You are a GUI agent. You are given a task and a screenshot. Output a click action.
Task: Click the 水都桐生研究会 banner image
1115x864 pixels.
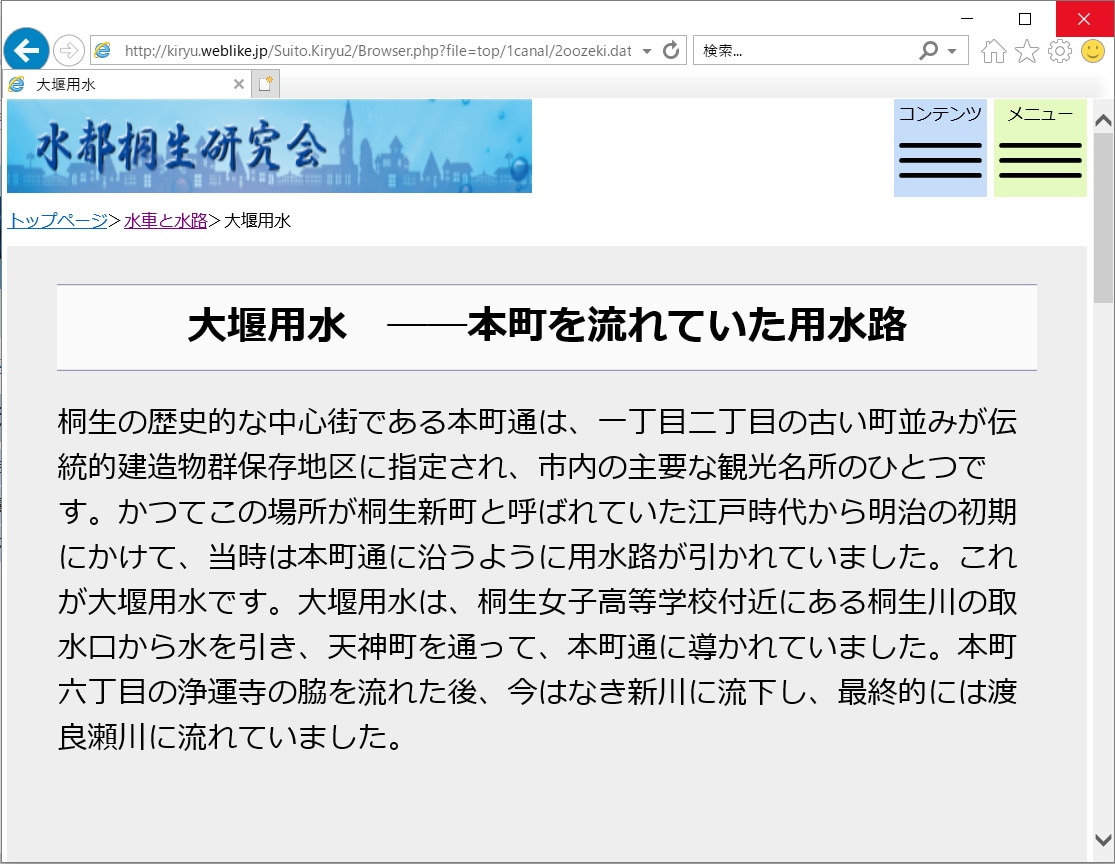click(270, 146)
